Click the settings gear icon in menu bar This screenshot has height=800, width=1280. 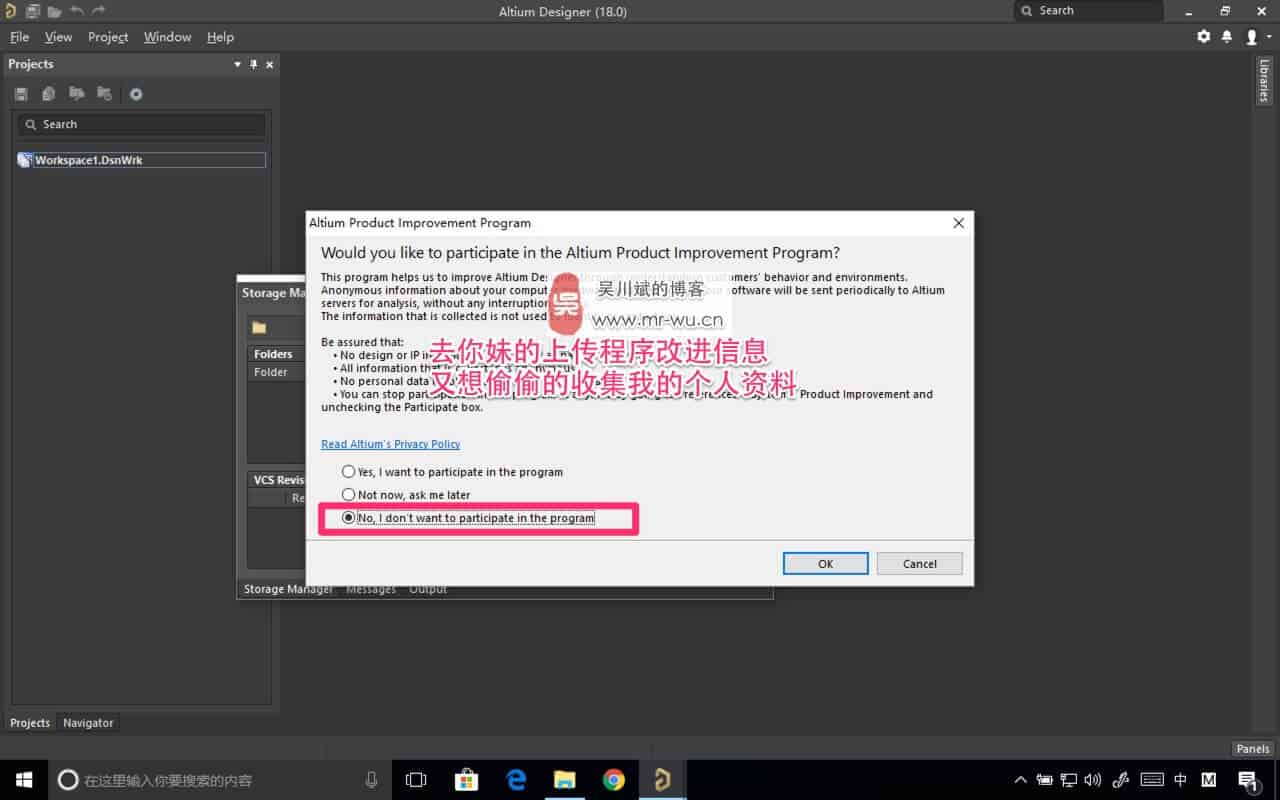pyautogui.click(x=1203, y=37)
